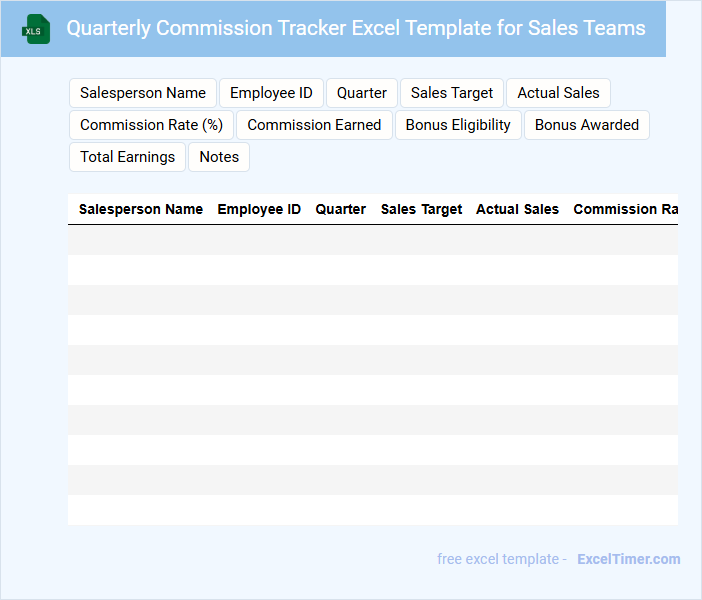Screen dimensions: 702x600
Task: Click the Salesperson Name column header
Action: (141, 209)
